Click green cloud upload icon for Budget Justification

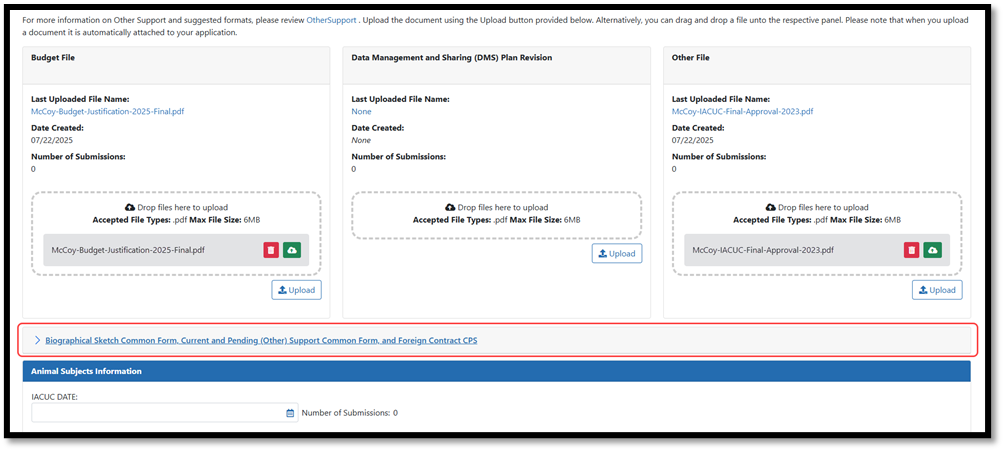[x=291, y=250]
